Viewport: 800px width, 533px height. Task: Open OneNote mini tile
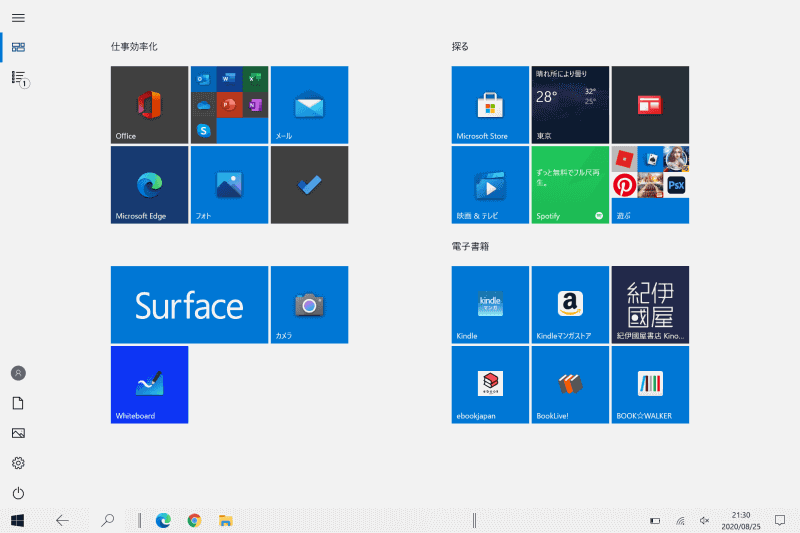coord(255,105)
